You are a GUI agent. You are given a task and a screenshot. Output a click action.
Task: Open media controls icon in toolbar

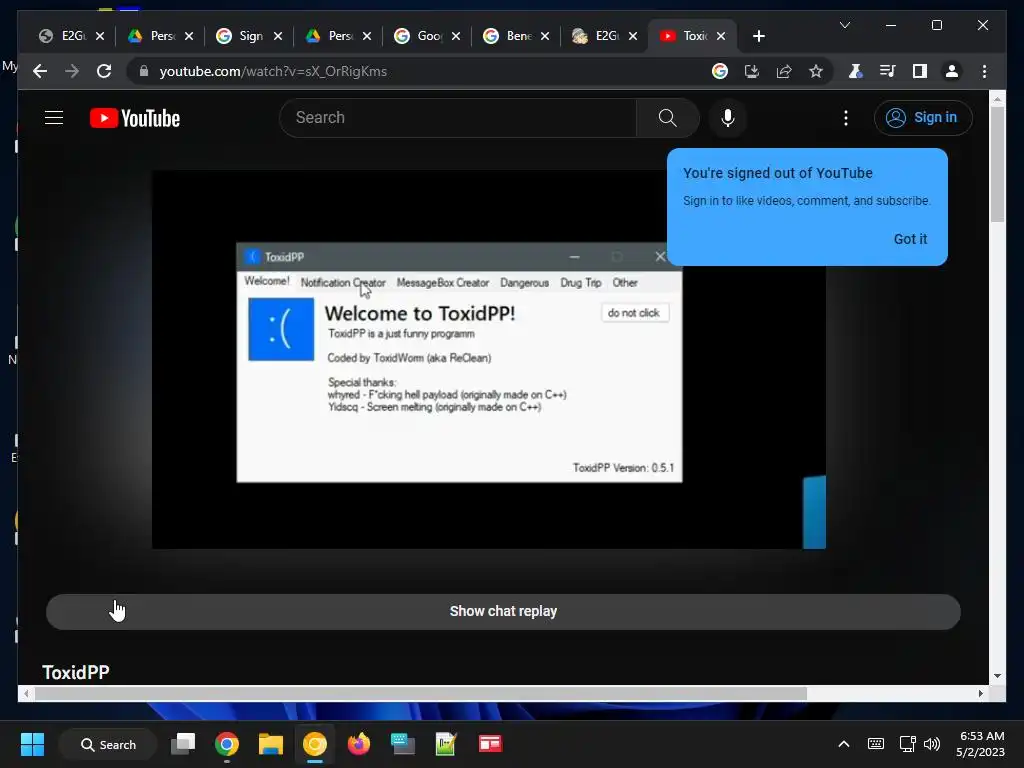[x=887, y=71]
